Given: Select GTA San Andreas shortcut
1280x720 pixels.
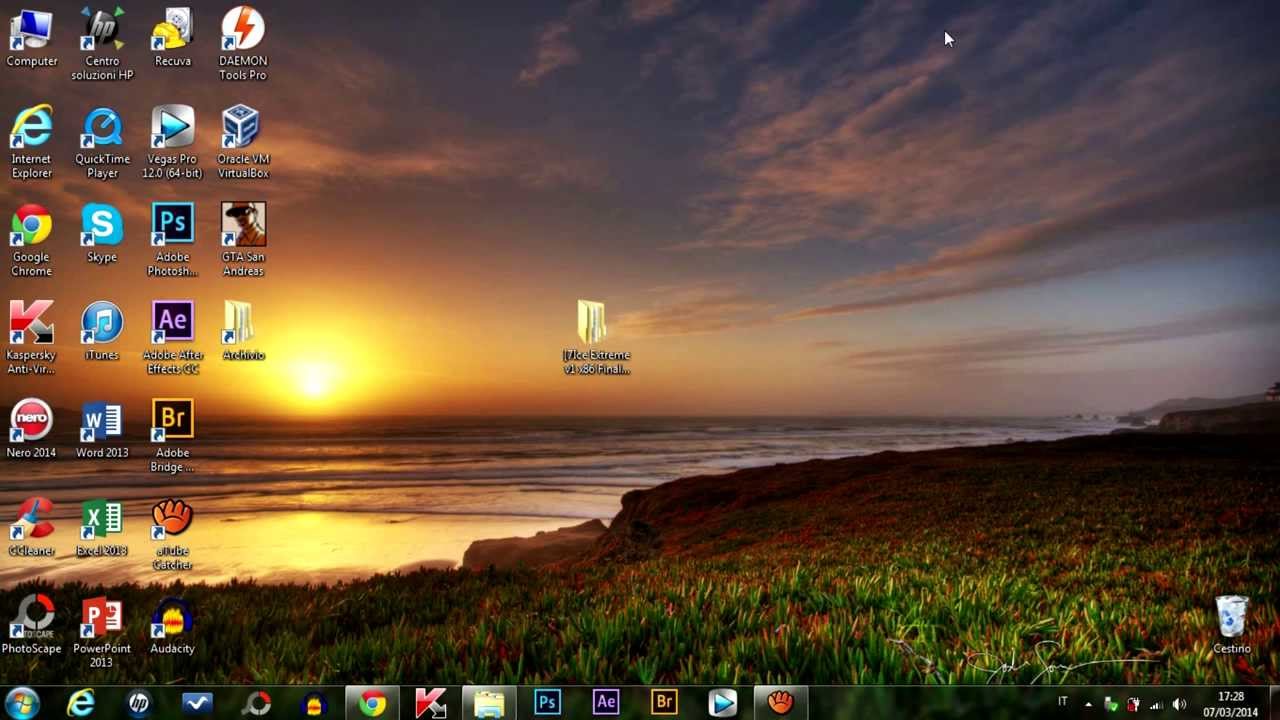Looking at the screenshot, I should (243, 241).
